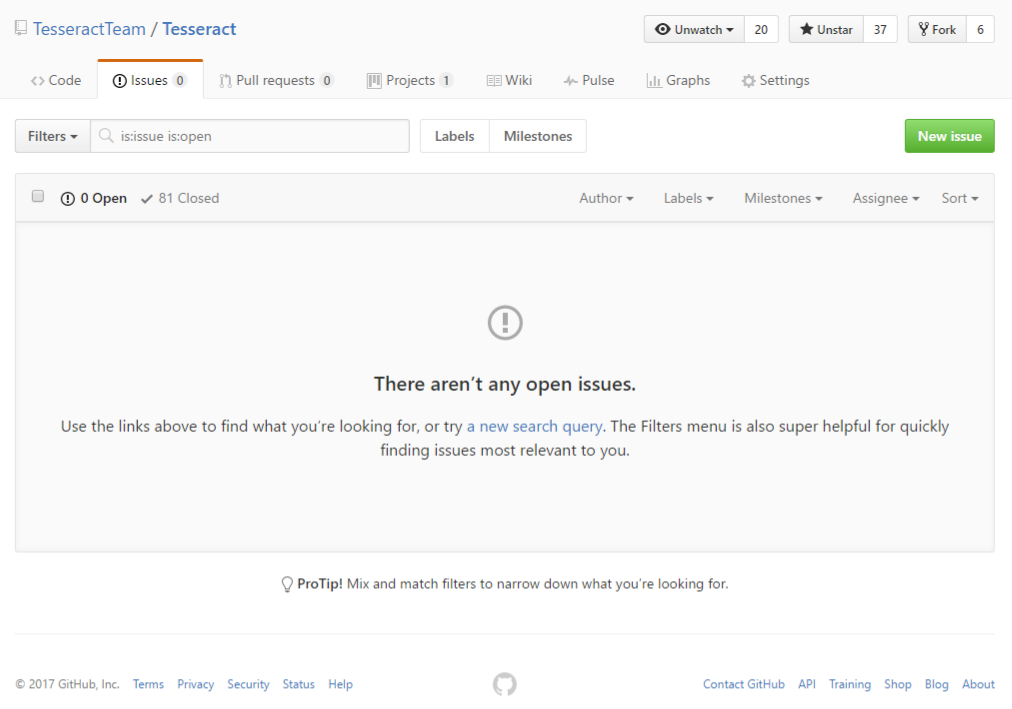Click the GitHub Octocat footer logo
The width and height of the screenshot is (1012, 709).
(x=505, y=684)
